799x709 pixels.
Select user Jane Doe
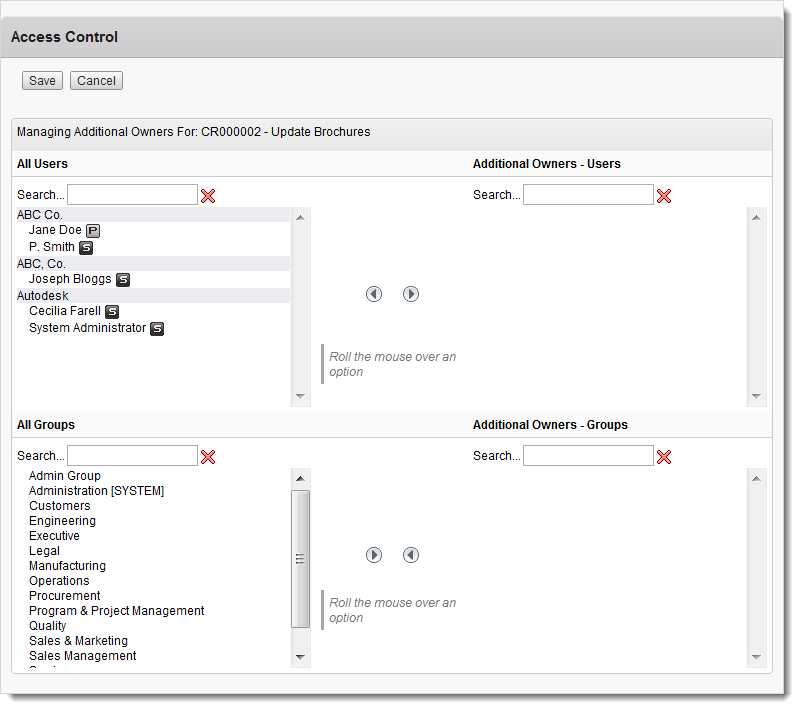tap(55, 230)
